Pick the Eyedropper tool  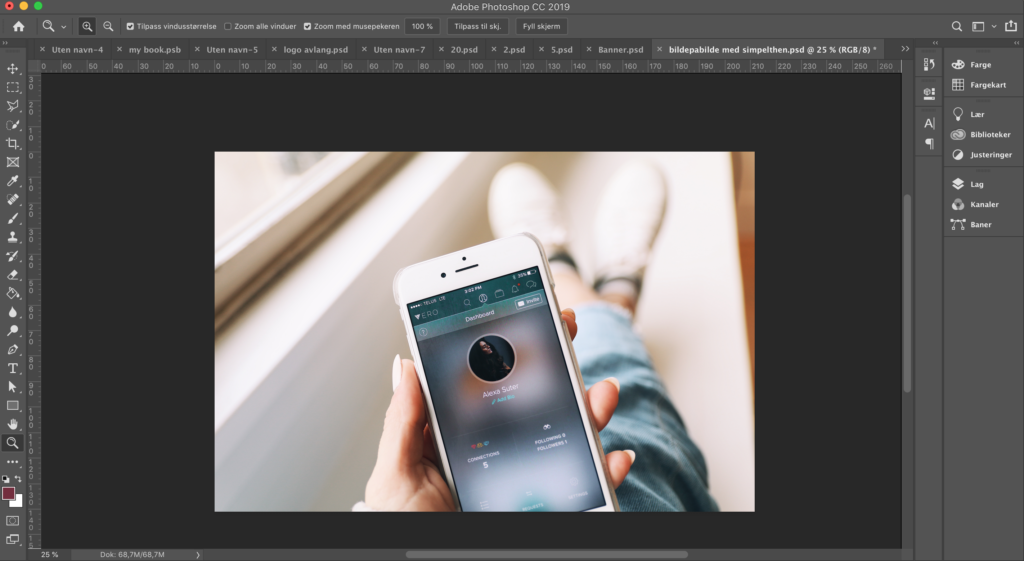13,181
